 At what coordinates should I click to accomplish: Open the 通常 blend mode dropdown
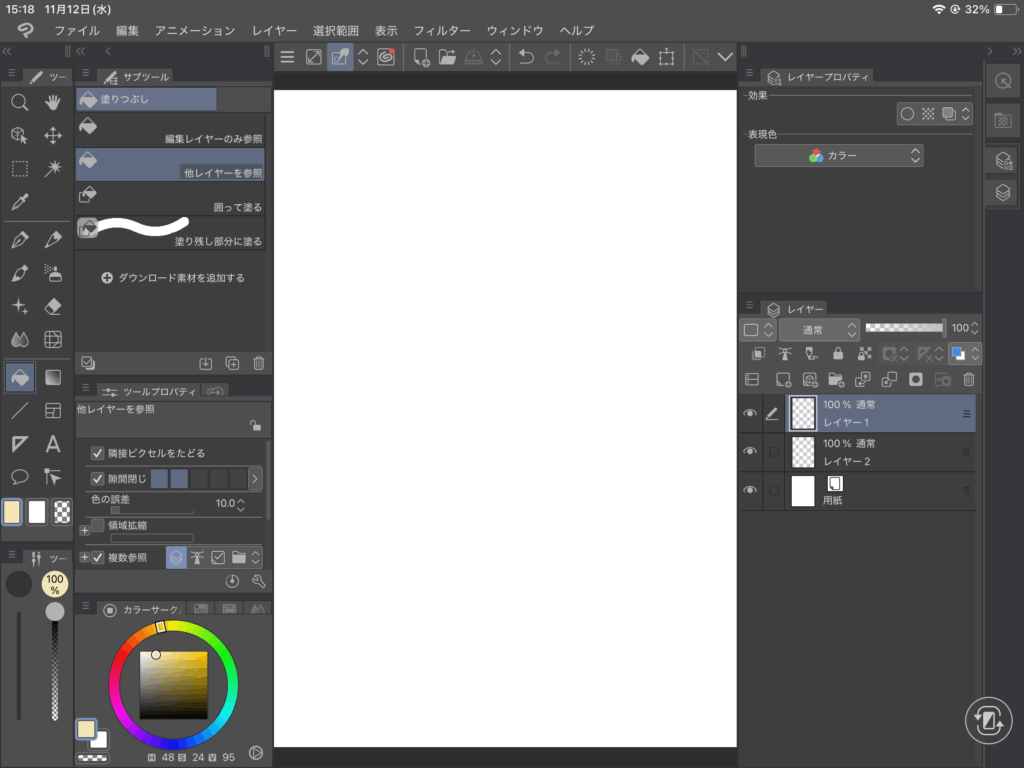pyautogui.click(x=818, y=329)
